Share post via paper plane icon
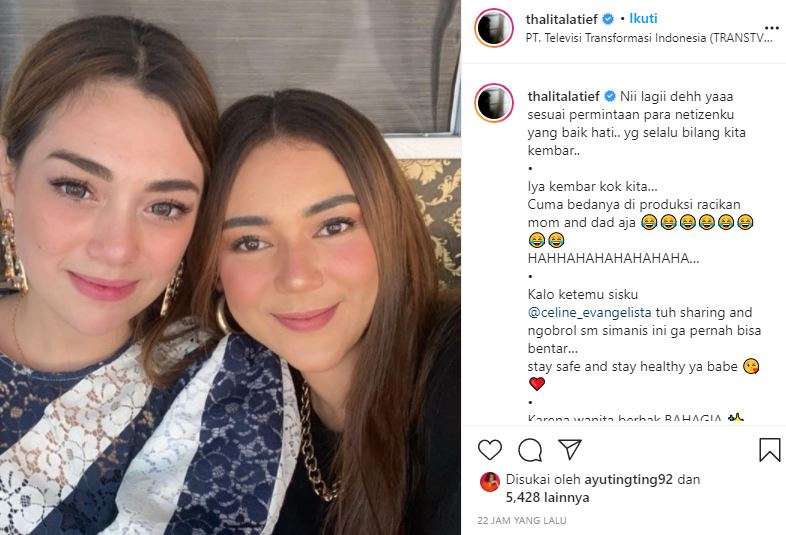This screenshot has height=535, width=786. click(570, 449)
